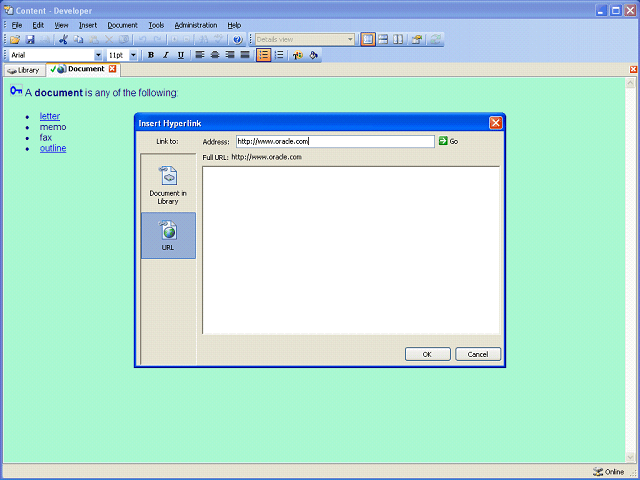Image resolution: width=640 pixels, height=480 pixels.
Task: Toggle Underline formatting
Action: [181, 55]
